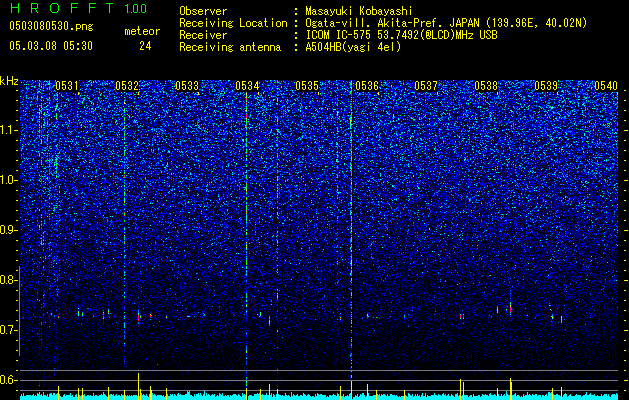The width and height of the screenshot is (629, 400).
Task: Click the HROFFT program title text
Action: (62, 8)
